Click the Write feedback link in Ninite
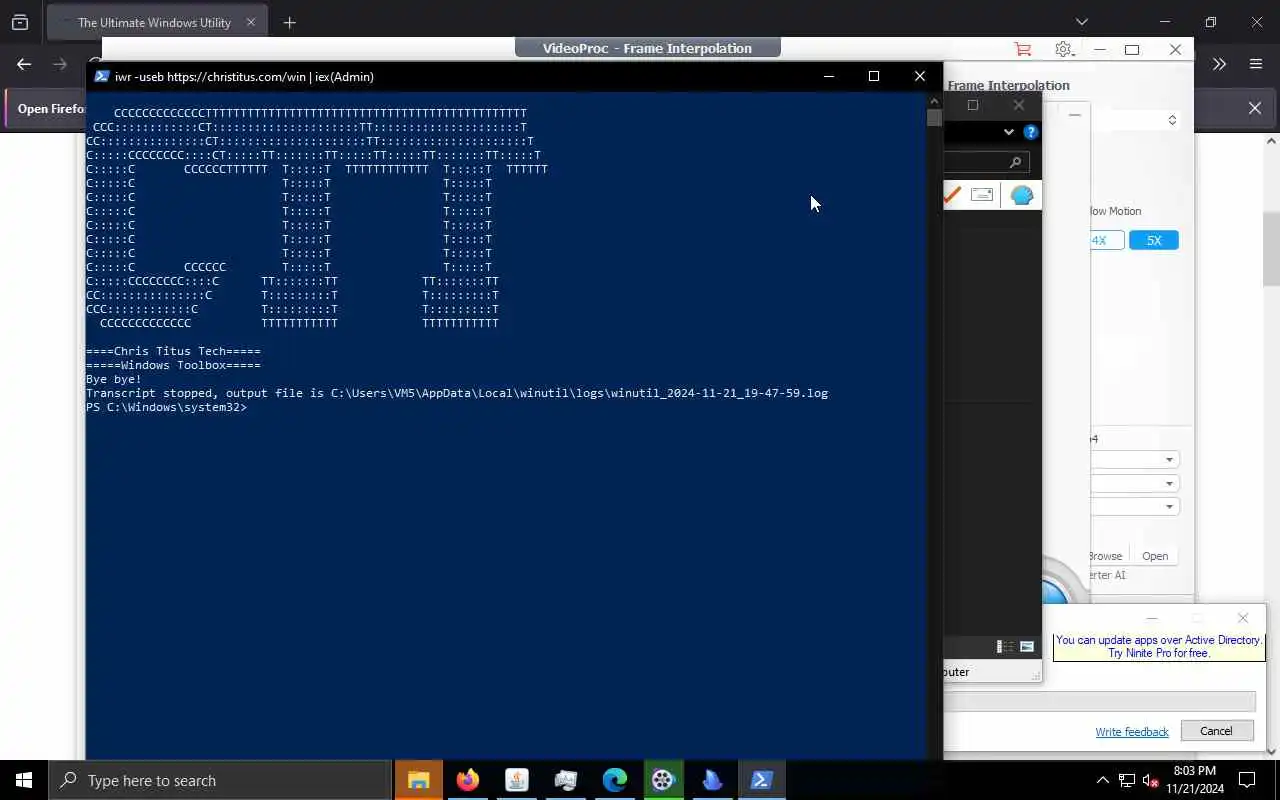 click(x=1132, y=732)
